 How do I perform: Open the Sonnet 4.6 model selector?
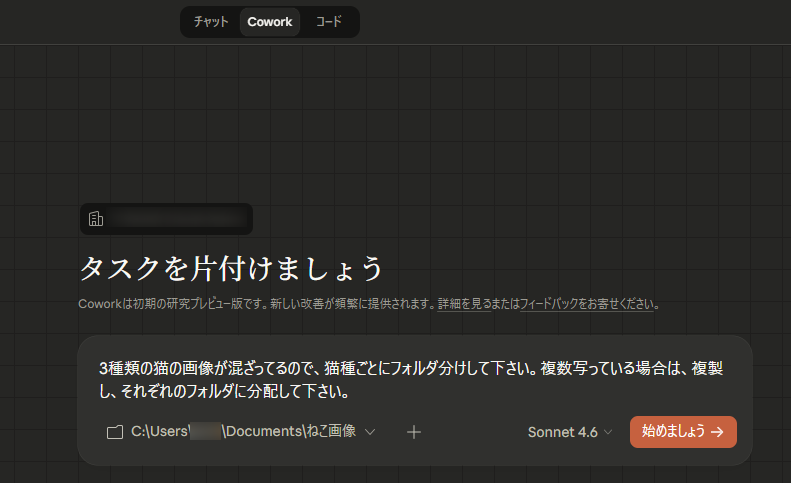tap(570, 432)
